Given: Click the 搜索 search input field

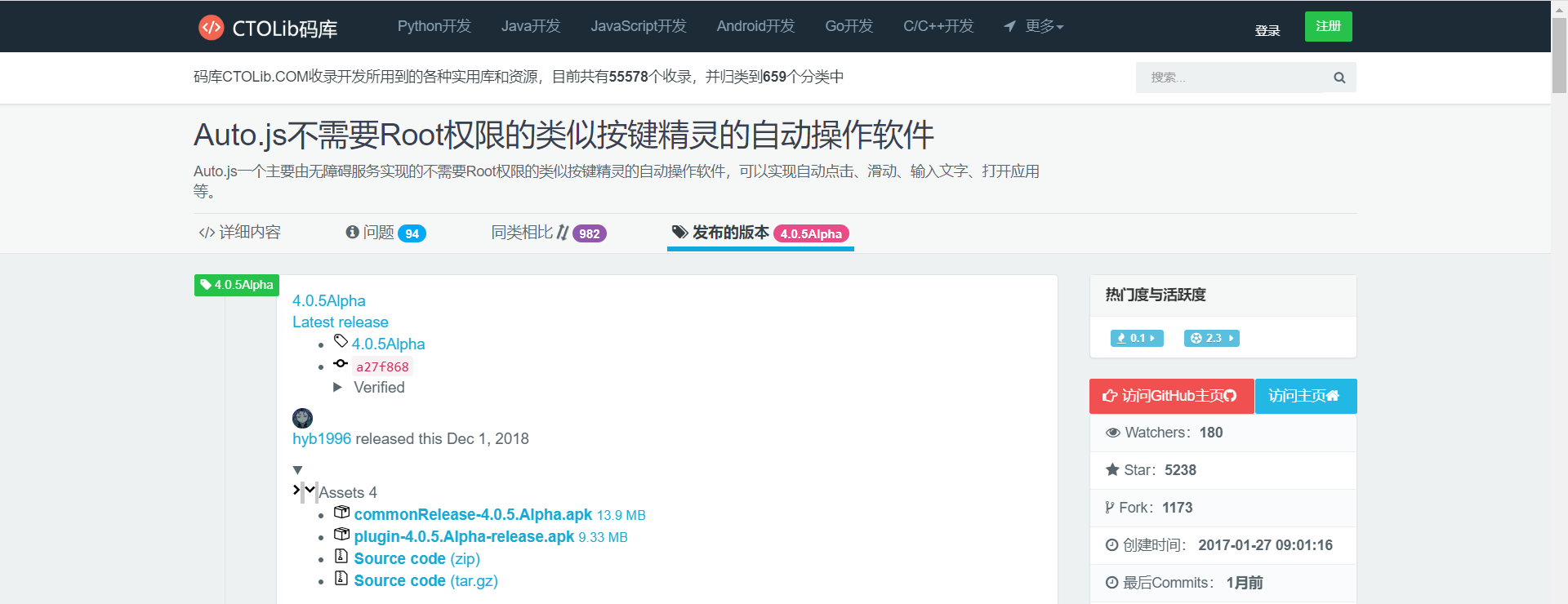Looking at the screenshot, I should click(1230, 78).
